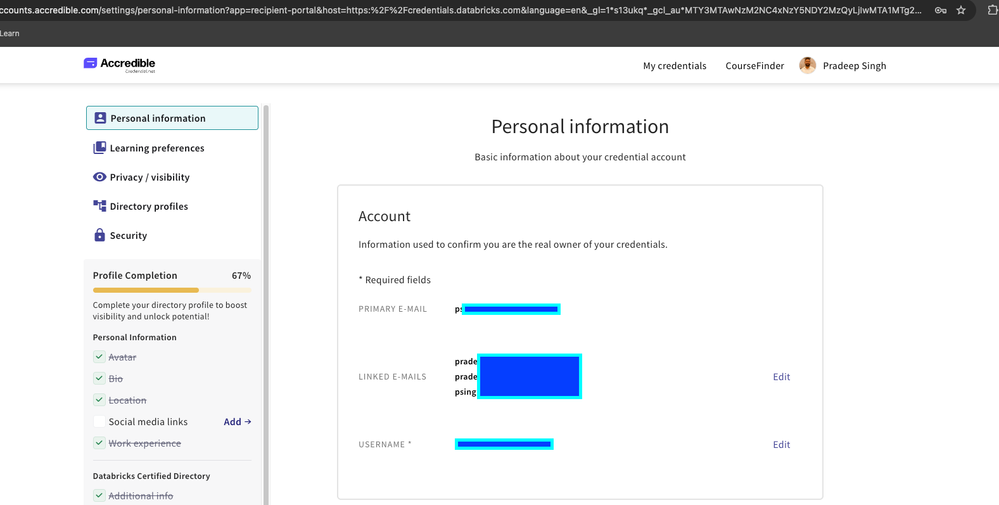Click the 67% completion value

pos(241,276)
